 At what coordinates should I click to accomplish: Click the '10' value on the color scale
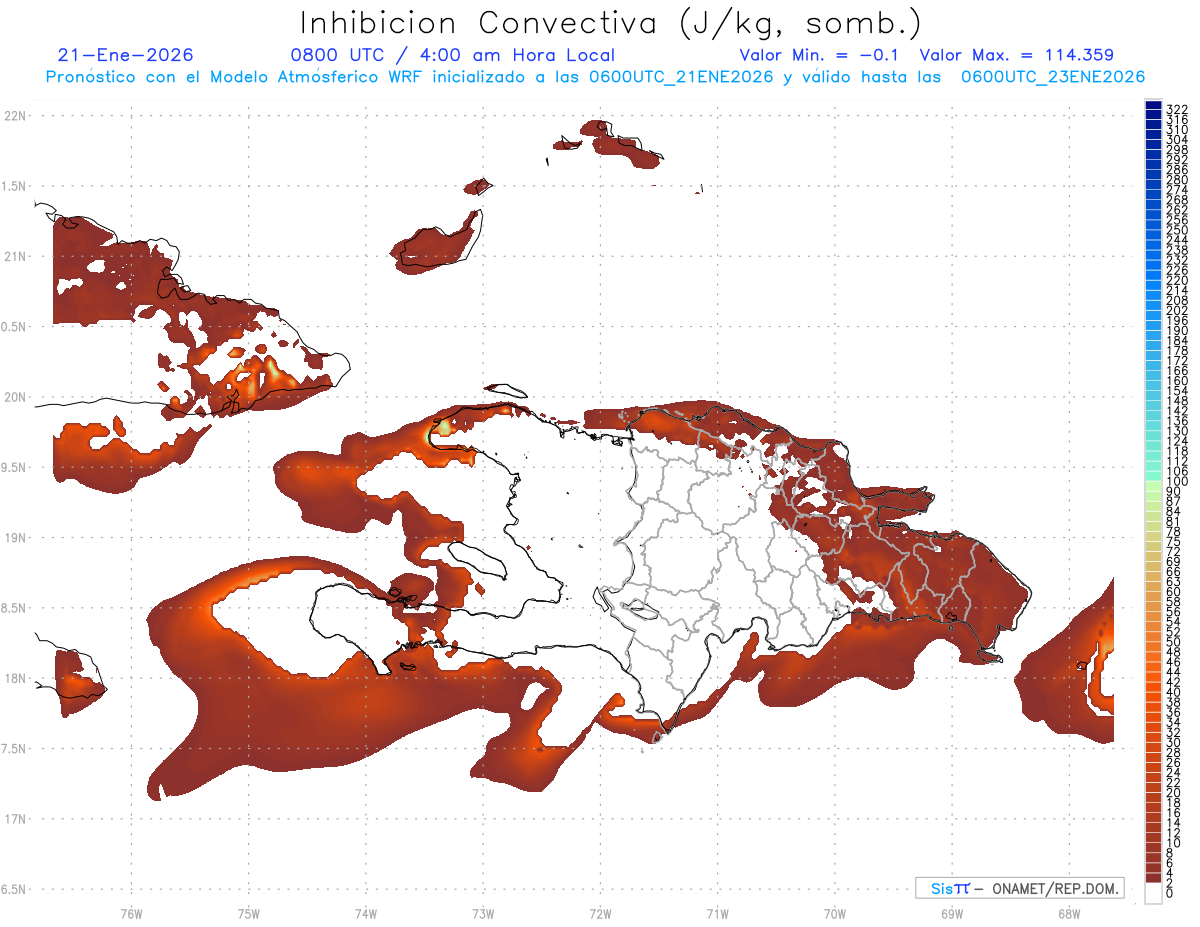(x=1174, y=844)
